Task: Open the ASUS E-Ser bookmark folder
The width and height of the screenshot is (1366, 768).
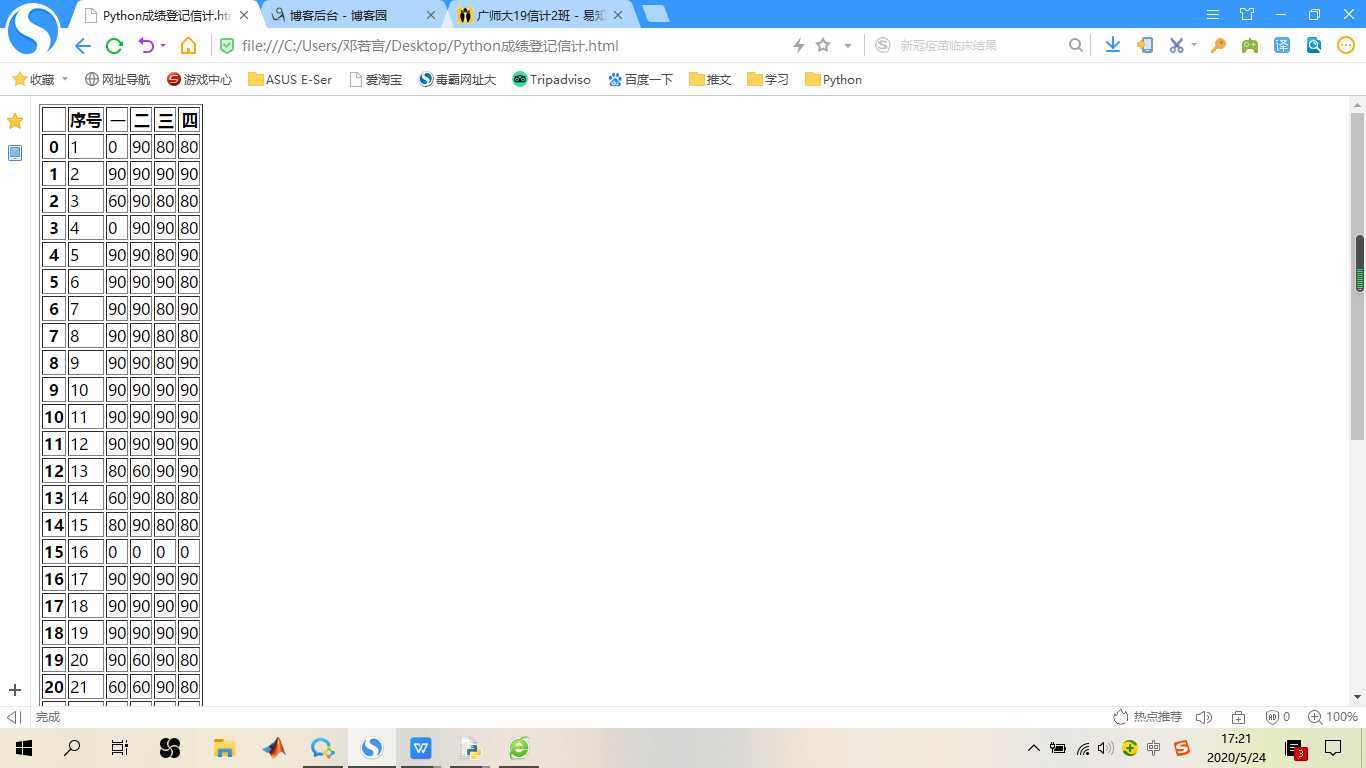Action: 290,79
